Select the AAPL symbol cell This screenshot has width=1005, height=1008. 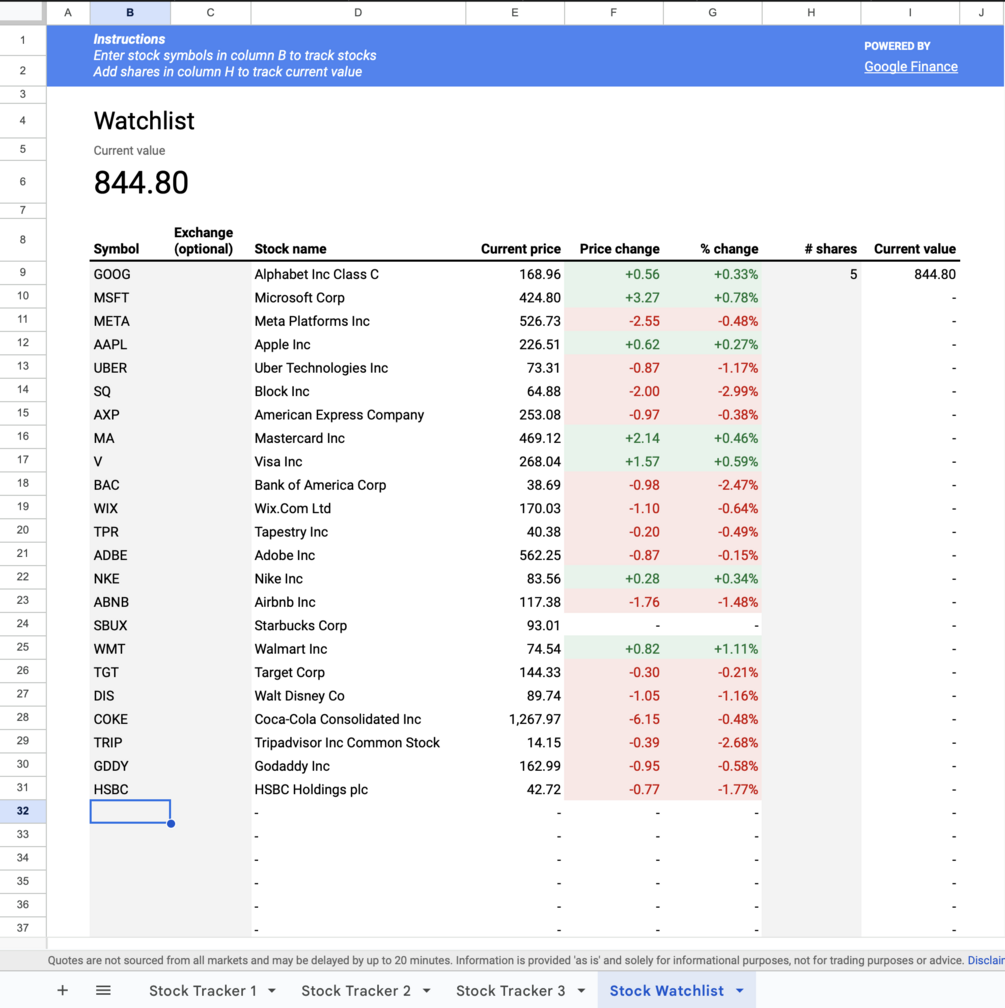[x=130, y=345]
